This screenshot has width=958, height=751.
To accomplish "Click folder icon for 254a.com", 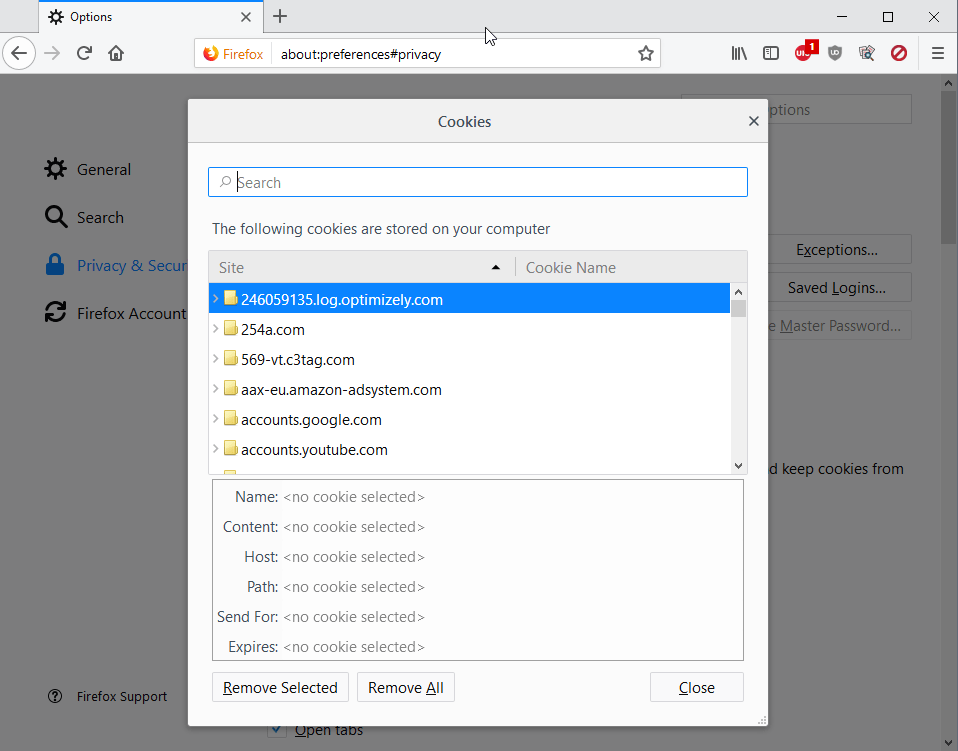I will point(230,329).
